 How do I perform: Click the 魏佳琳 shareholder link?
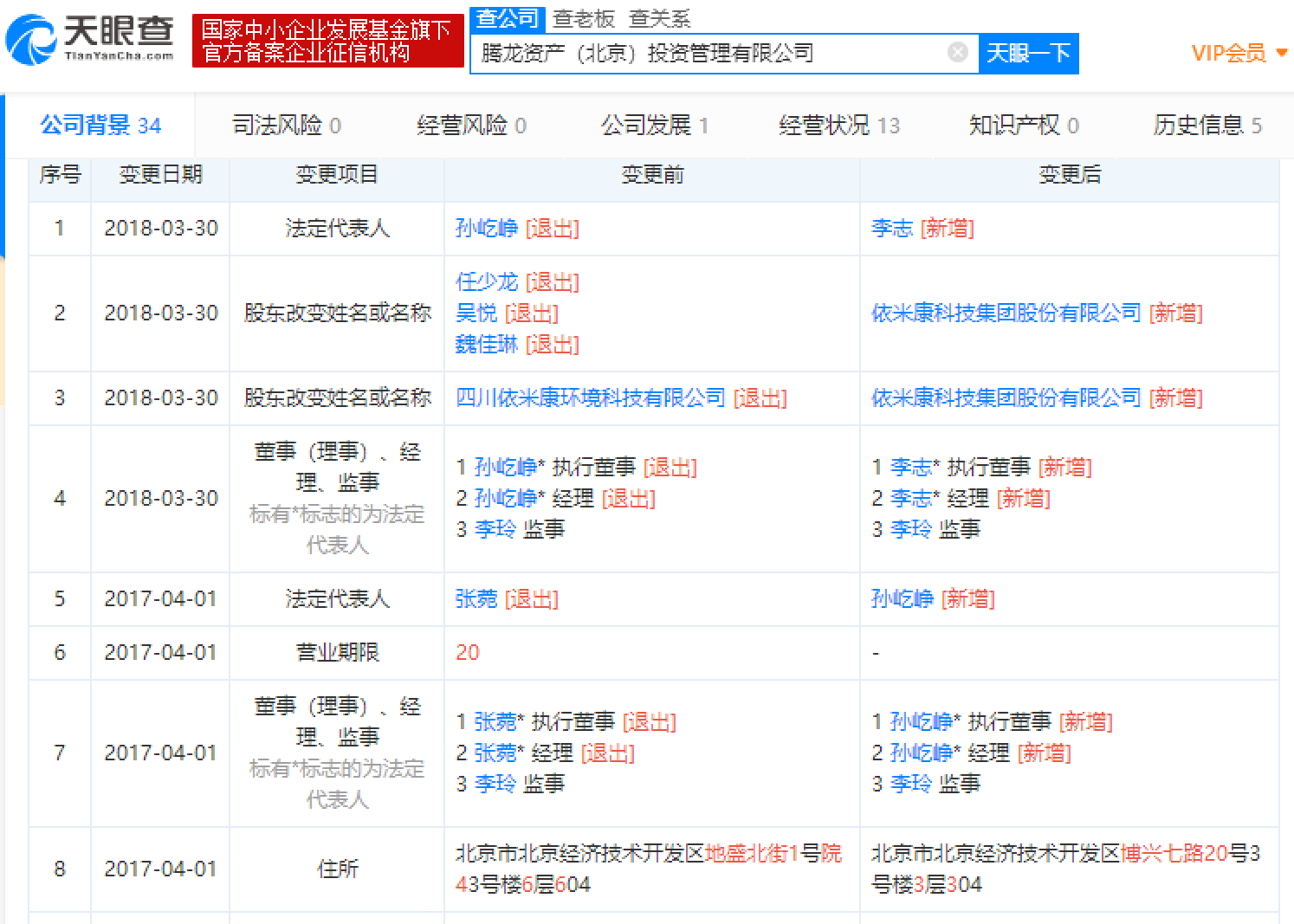[x=487, y=345]
